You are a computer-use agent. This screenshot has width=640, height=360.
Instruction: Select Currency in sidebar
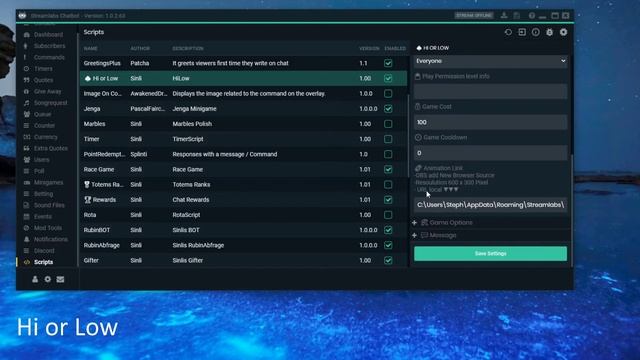(x=46, y=137)
